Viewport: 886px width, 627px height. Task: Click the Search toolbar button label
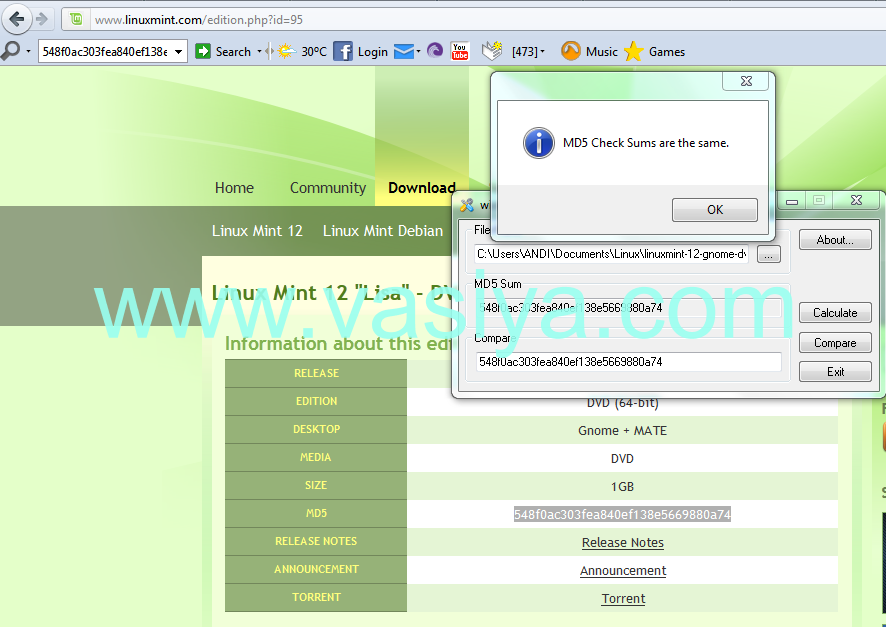(233, 51)
